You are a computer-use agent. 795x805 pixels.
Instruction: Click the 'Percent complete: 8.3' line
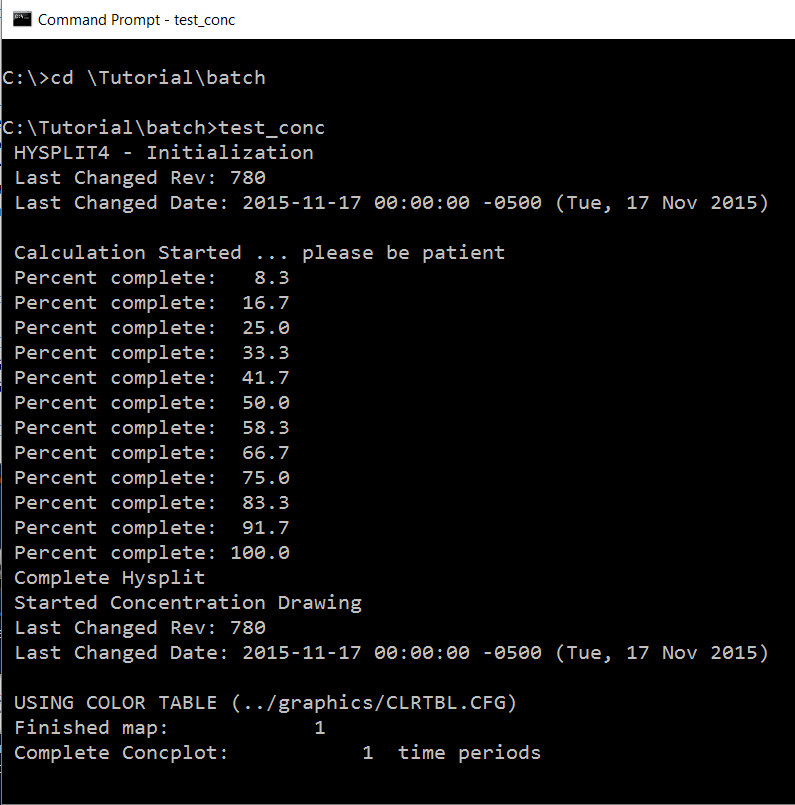tap(152, 278)
